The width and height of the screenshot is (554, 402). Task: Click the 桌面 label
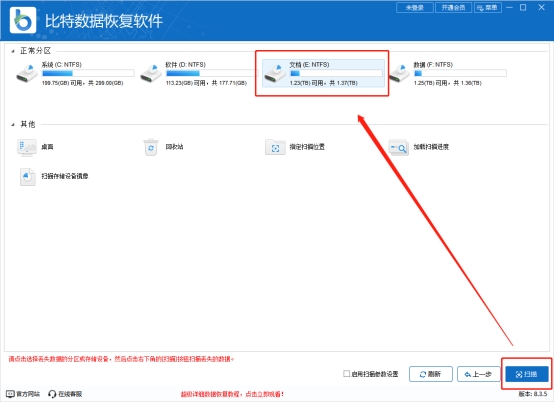coord(47,147)
